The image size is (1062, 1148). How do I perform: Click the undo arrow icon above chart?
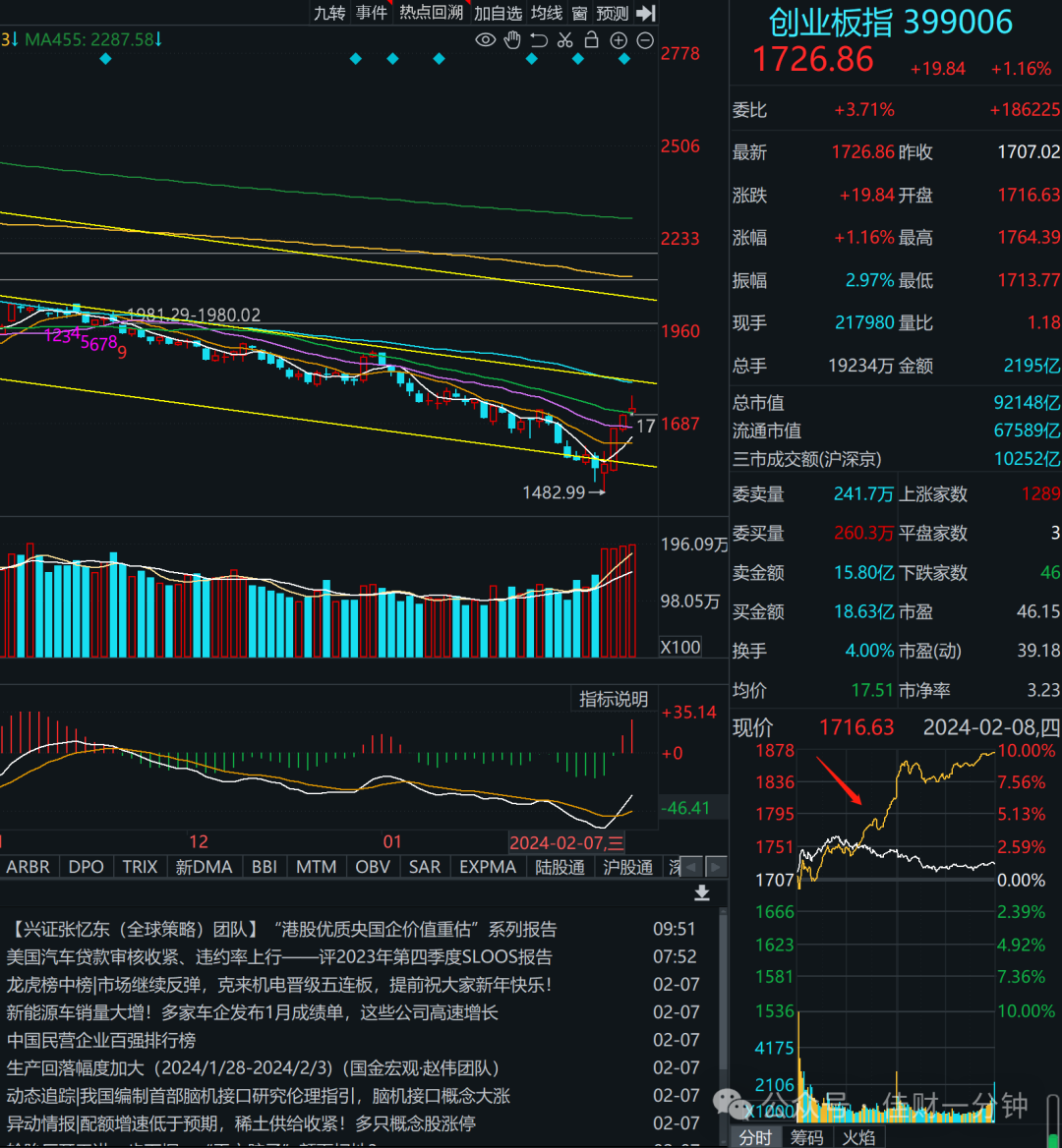click(x=538, y=40)
